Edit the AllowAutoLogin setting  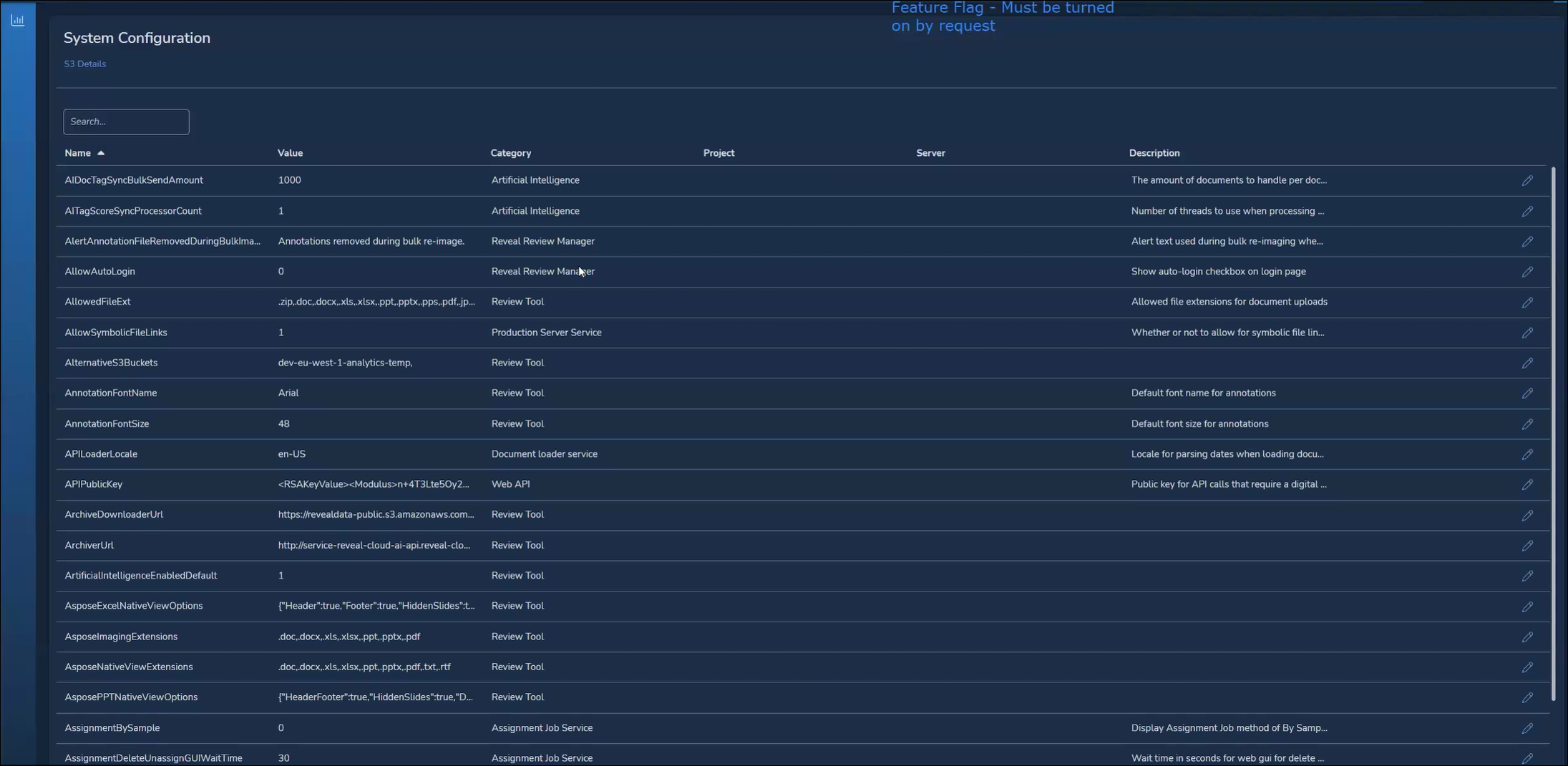click(x=1527, y=272)
